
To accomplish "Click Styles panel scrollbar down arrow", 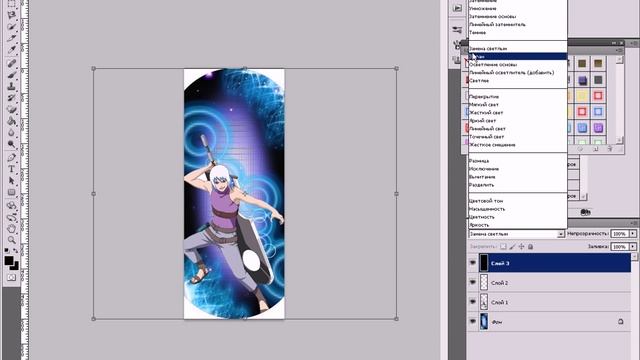I will pos(619,140).
